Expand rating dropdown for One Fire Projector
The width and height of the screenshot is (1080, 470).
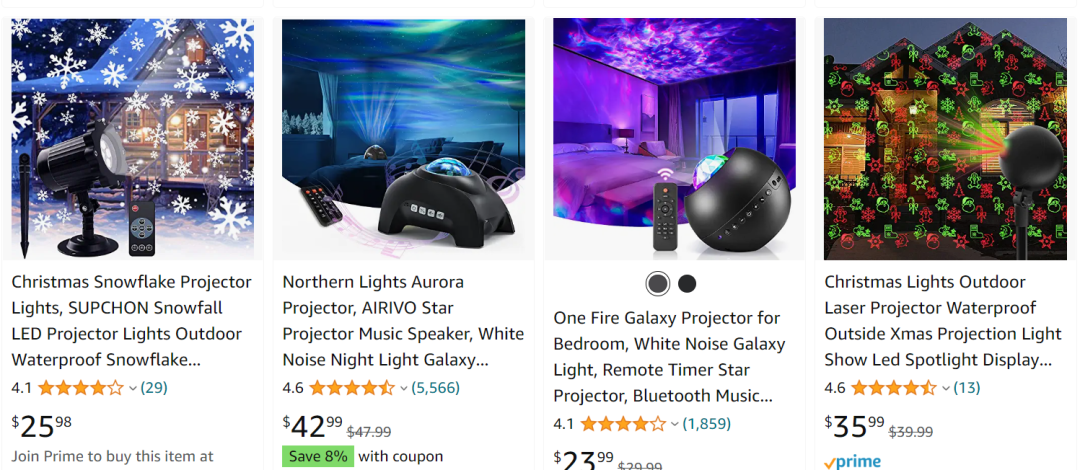tap(675, 424)
